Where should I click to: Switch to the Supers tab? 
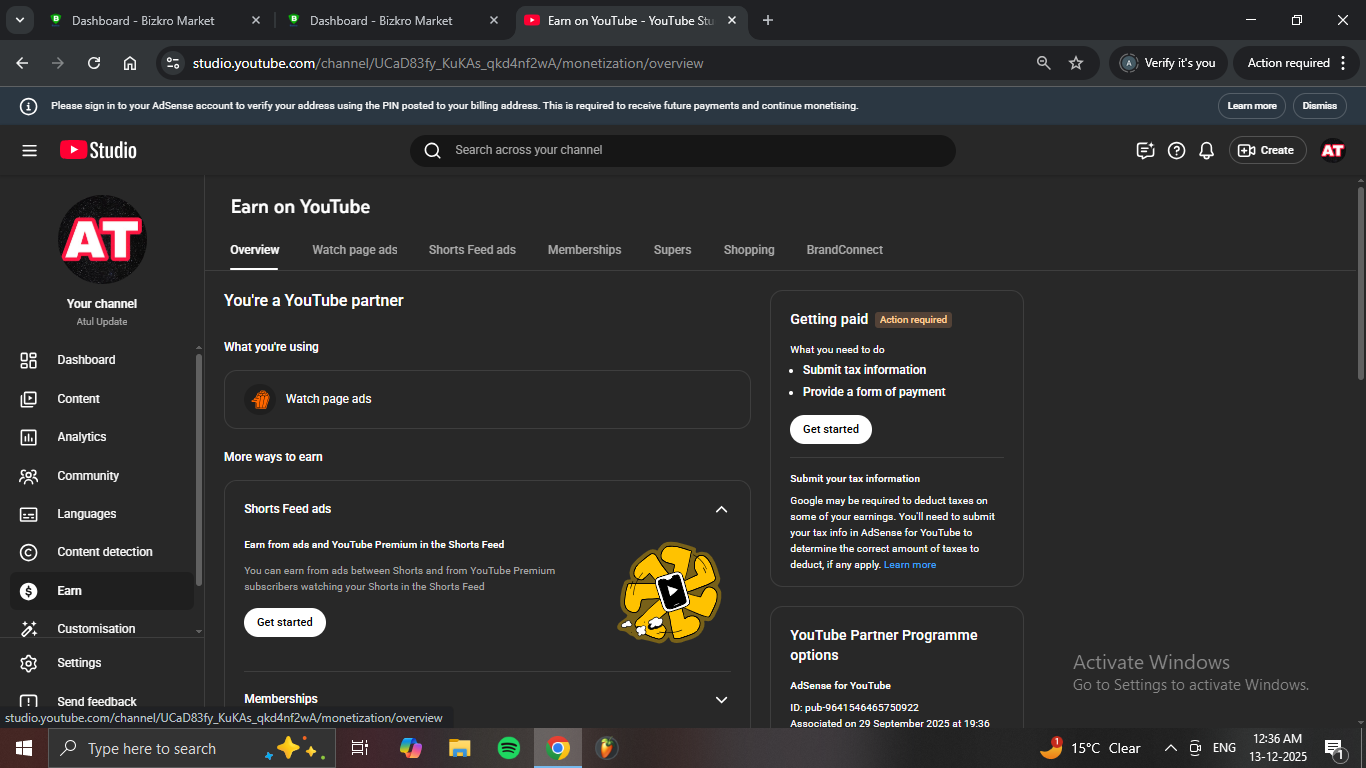(x=672, y=250)
